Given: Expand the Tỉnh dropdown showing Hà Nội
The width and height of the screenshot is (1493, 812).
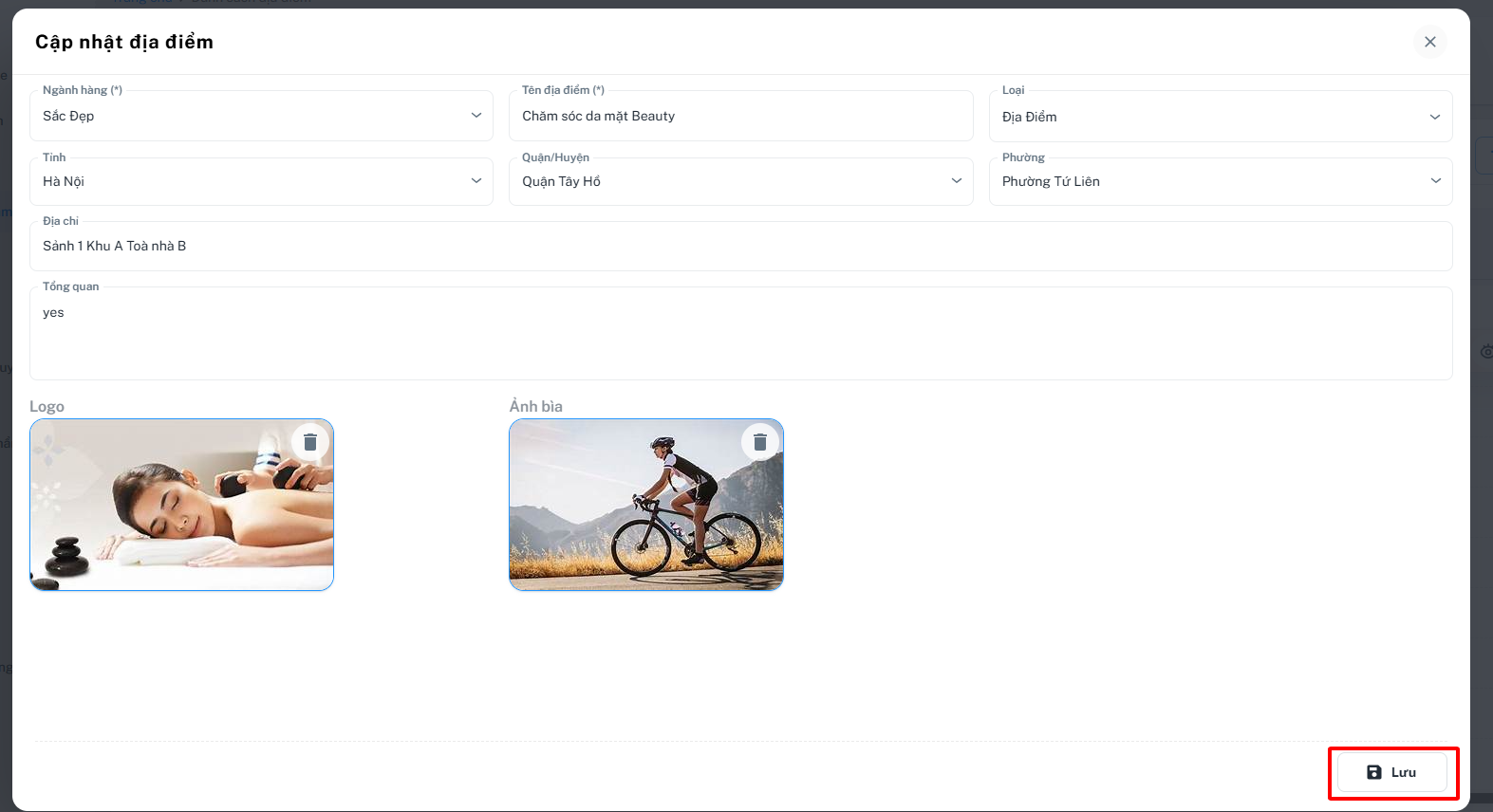Looking at the screenshot, I should coord(261,181).
